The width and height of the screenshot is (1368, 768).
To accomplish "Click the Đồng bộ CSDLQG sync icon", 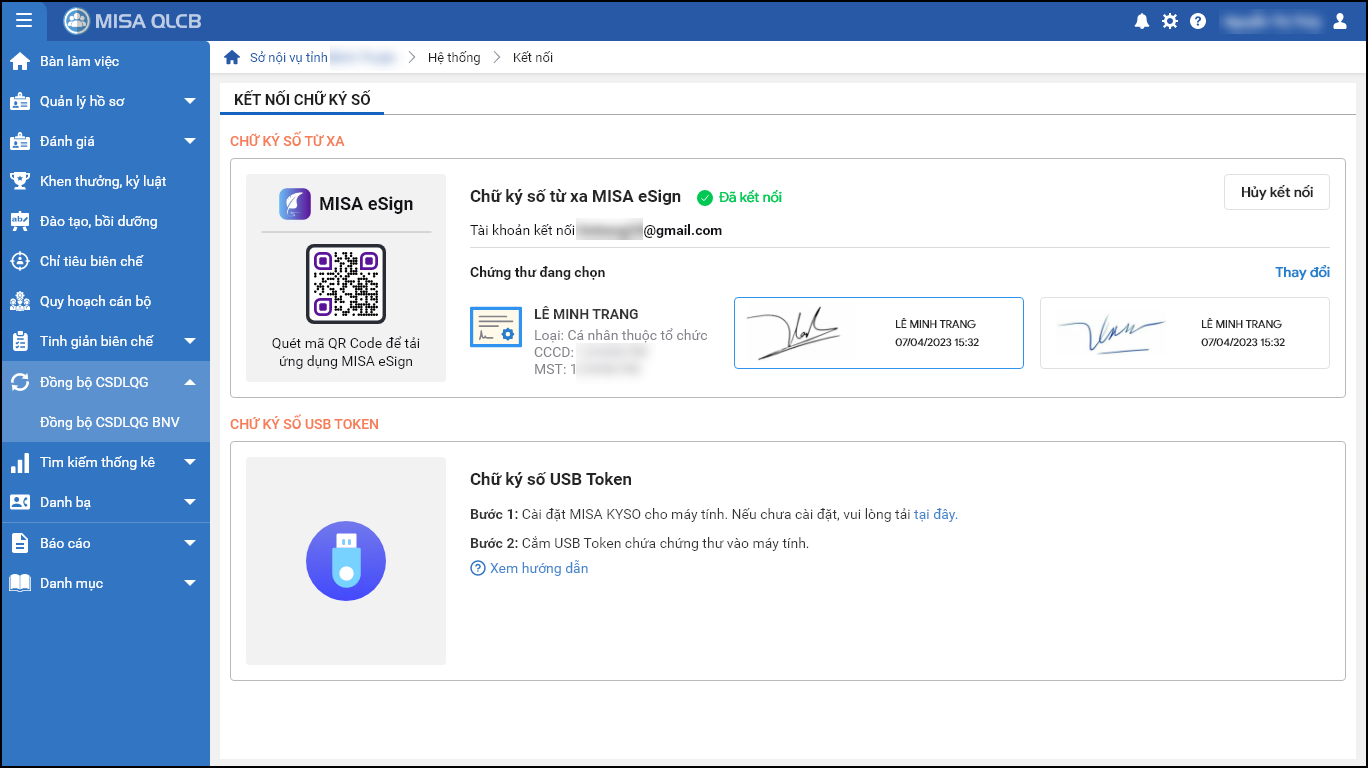I will pyautogui.click(x=20, y=382).
